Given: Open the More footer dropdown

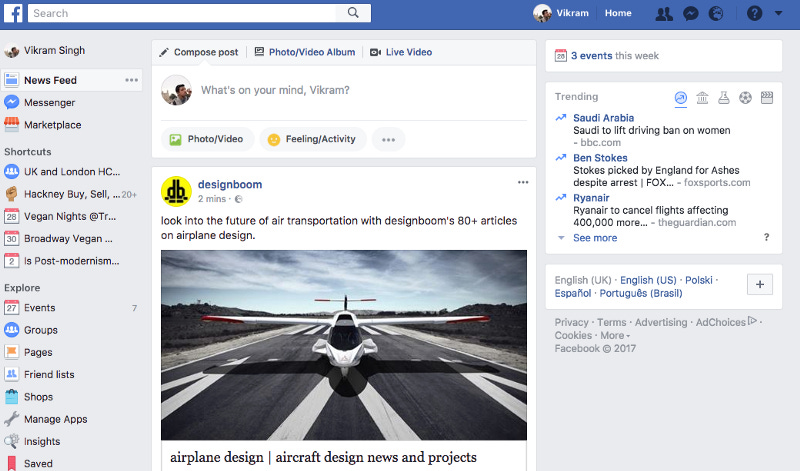Looking at the screenshot, I should tap(615, 335).
